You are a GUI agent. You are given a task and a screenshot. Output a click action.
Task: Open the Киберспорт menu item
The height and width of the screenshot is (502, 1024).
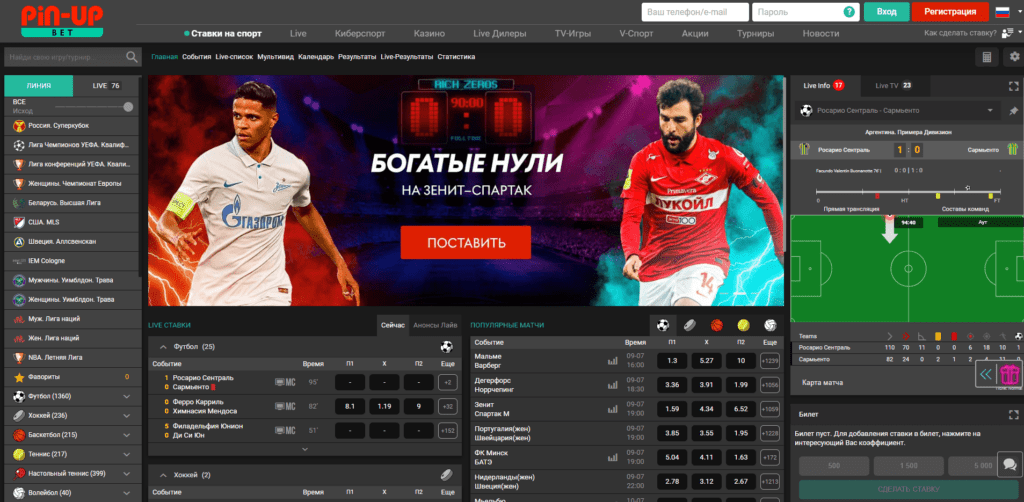pos(360,33)
